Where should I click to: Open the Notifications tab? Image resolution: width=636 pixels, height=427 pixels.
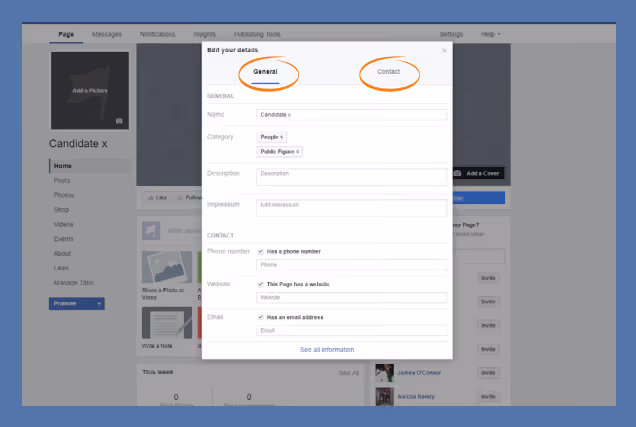pyautogui.click(x=157, y=34)
